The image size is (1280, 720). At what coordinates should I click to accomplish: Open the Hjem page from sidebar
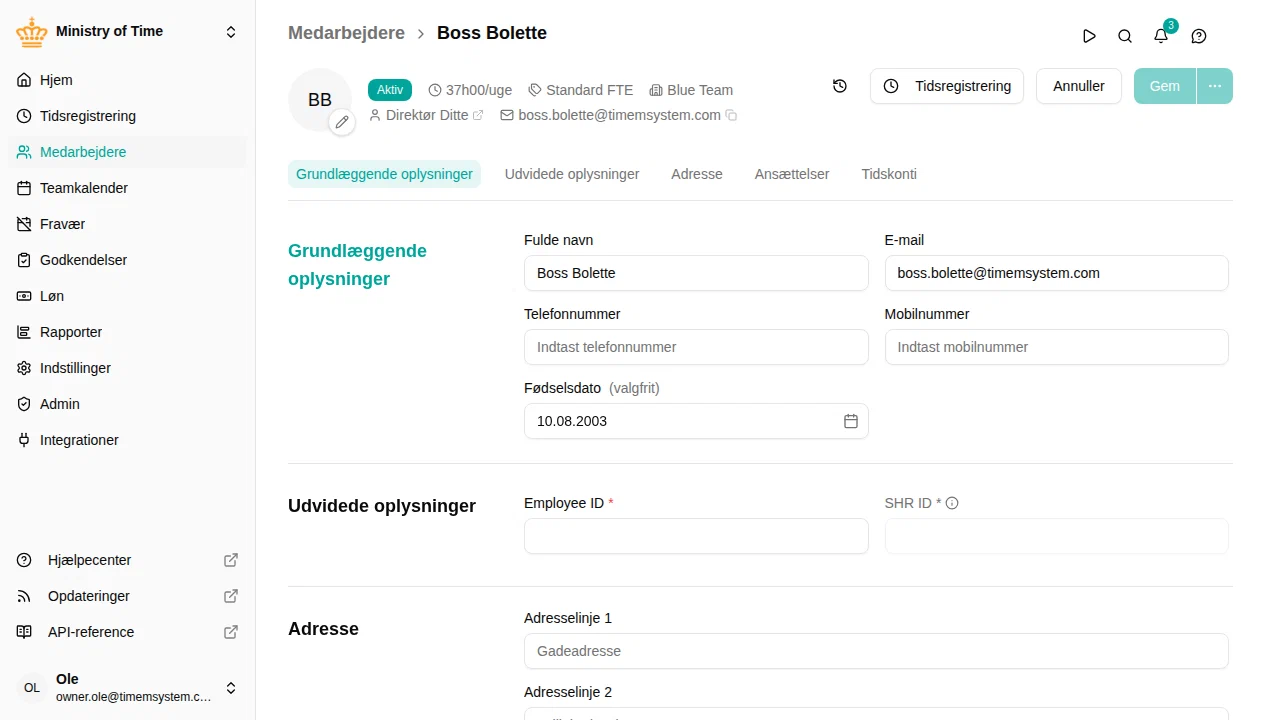(x=127, y=80)
